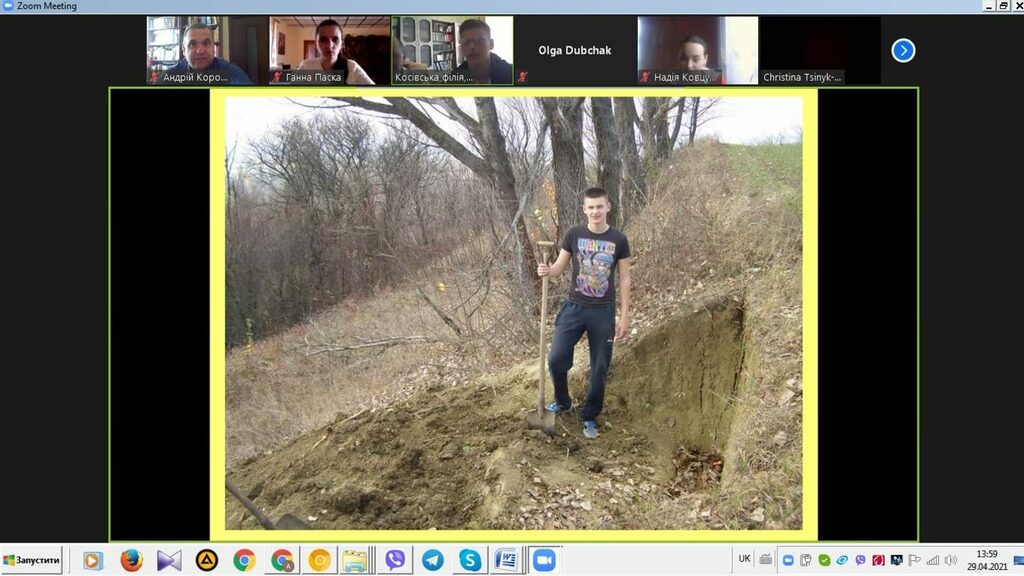
Task: Select the Косівська філія participant tile
Action: 452,50
